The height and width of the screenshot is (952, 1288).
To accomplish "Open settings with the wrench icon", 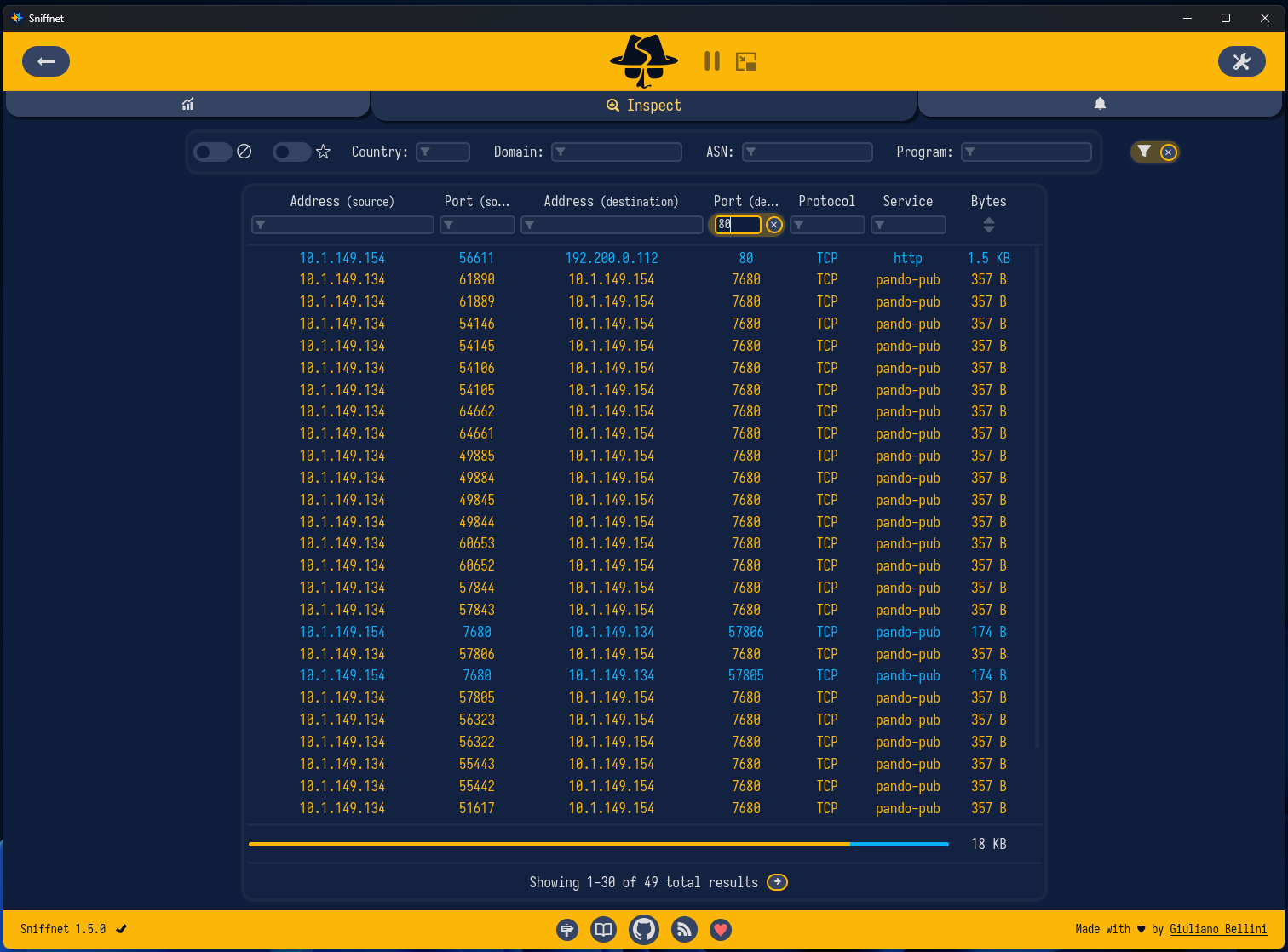I will (1241, 61).
